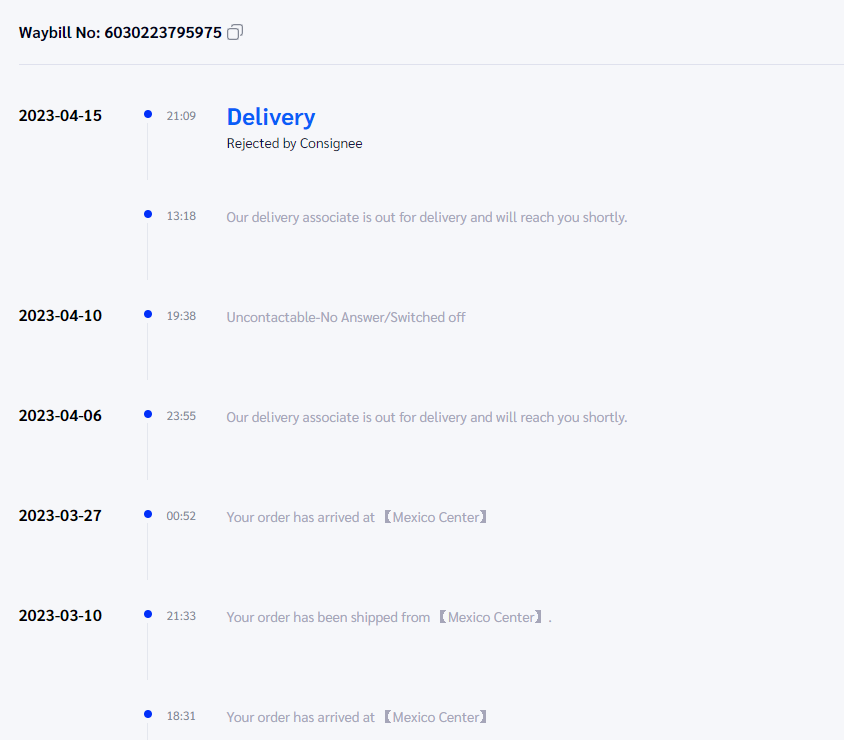The height and width of the screenshot is (740, 844).
Task: Select the blue dot beside 21:33 shipment
Action: click(148, 614)
